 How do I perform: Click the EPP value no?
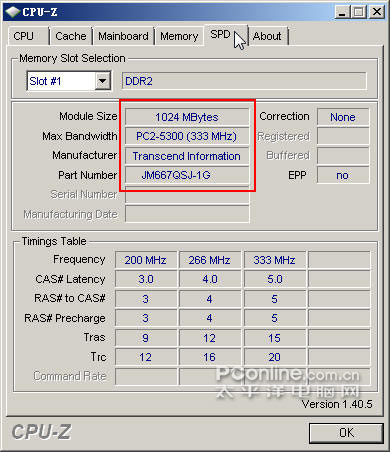[x=343, y=175]
